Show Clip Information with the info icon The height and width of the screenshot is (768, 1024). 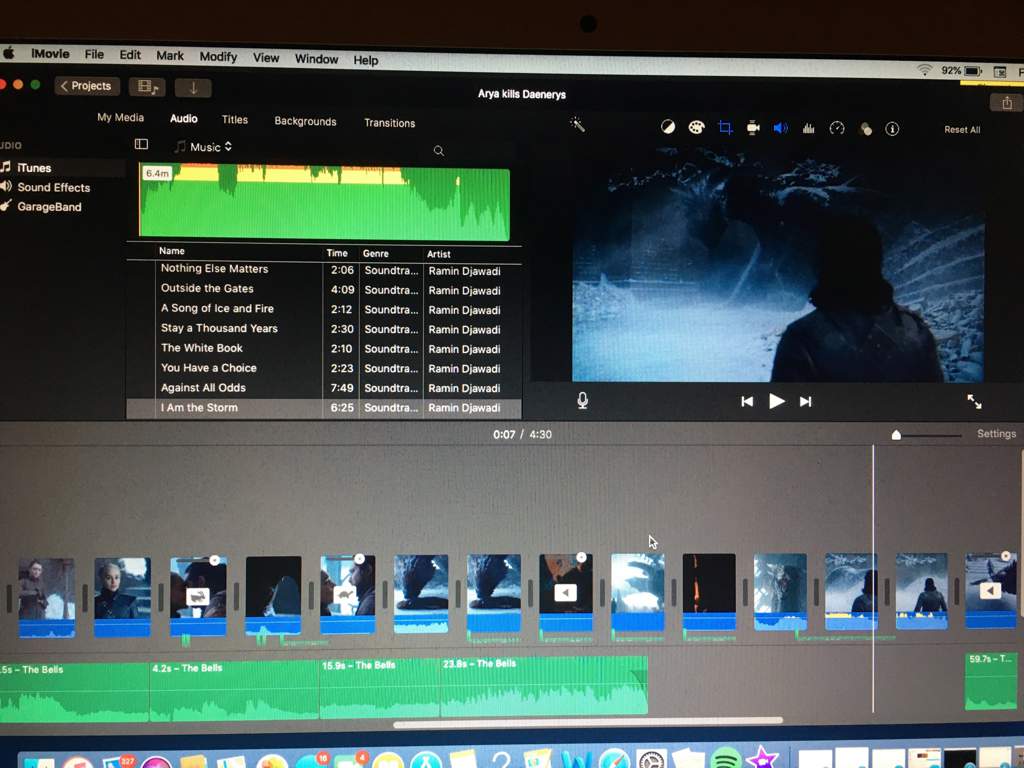click(x=892, y=129)
